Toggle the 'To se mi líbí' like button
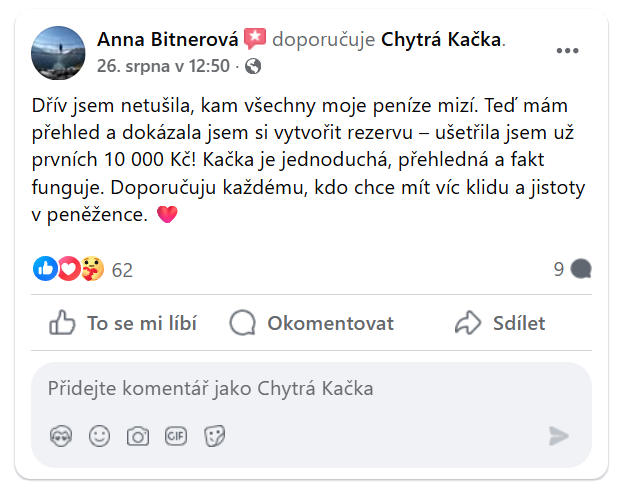This screenshot has height=491, width=623. [x=124, y=323]
